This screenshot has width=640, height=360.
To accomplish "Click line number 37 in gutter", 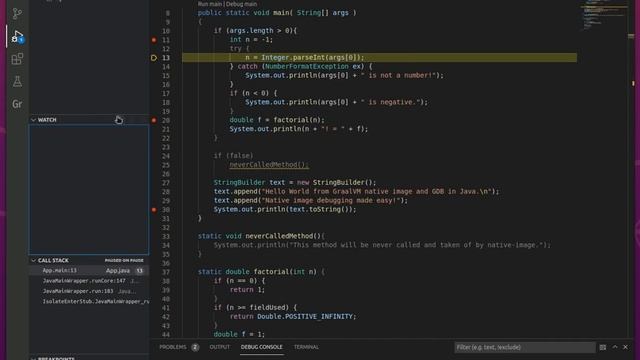I will (x=166, y=272).
